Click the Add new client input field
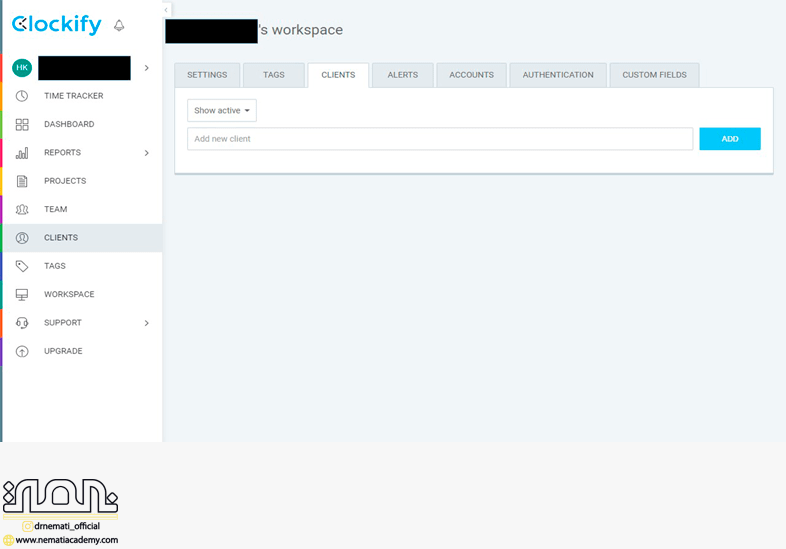Image resolution: width=786 pixels, height=549 pixels. pos(440,139)
